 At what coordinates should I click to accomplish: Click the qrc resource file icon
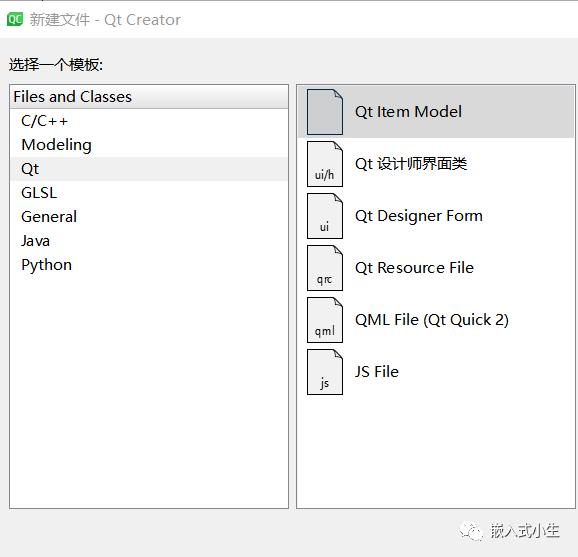click(325, 268)
